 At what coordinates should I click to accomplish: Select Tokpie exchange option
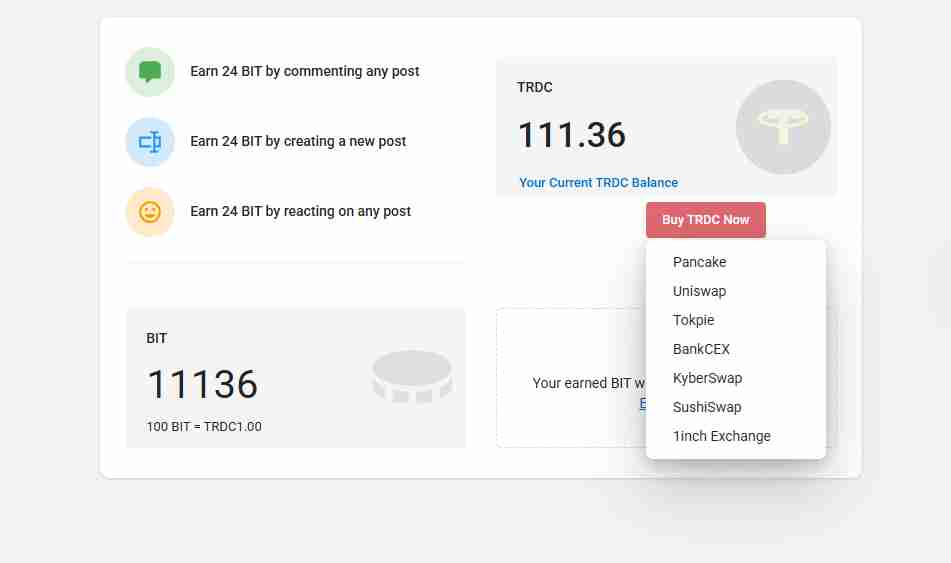pyautogui.click(x=694, y=320)
